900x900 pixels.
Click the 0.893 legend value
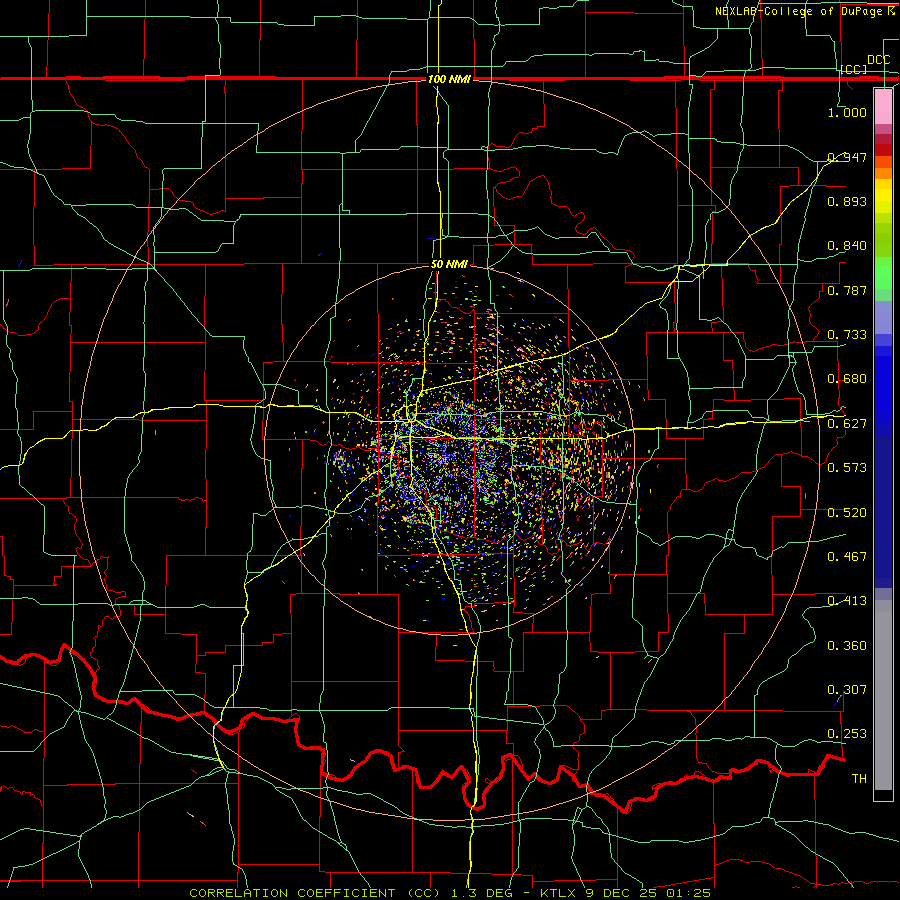coord(847,201)
